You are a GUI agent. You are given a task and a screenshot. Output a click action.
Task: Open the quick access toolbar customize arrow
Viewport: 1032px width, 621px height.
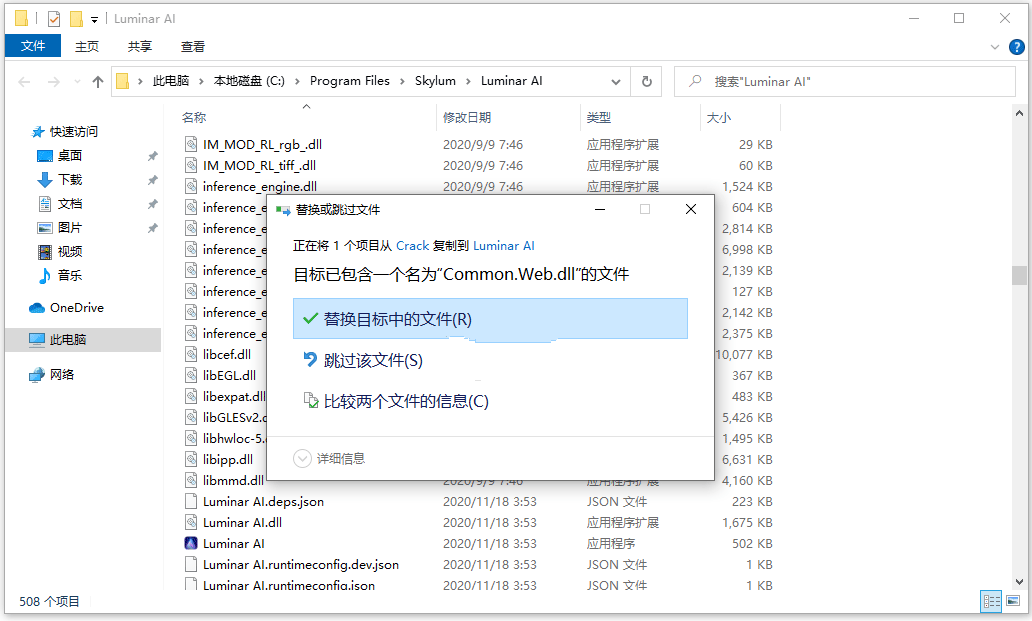pos(95,20)
